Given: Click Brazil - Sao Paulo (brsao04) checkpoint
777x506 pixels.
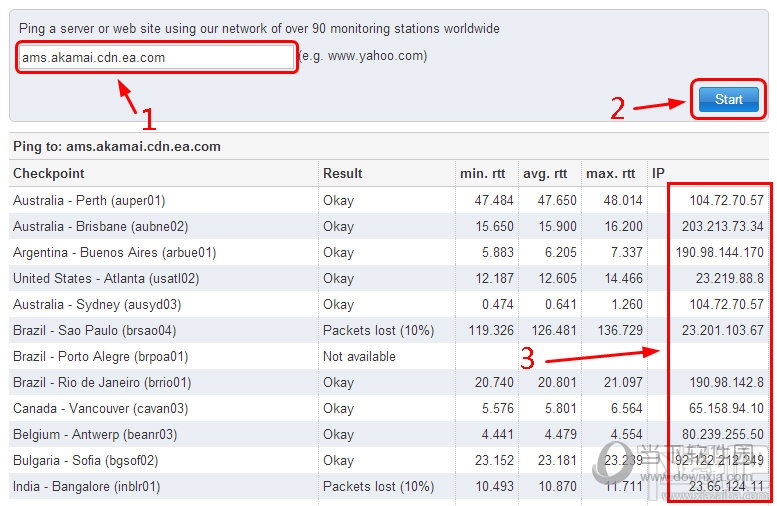Looking at the screenshot, I should click(95, 331).
